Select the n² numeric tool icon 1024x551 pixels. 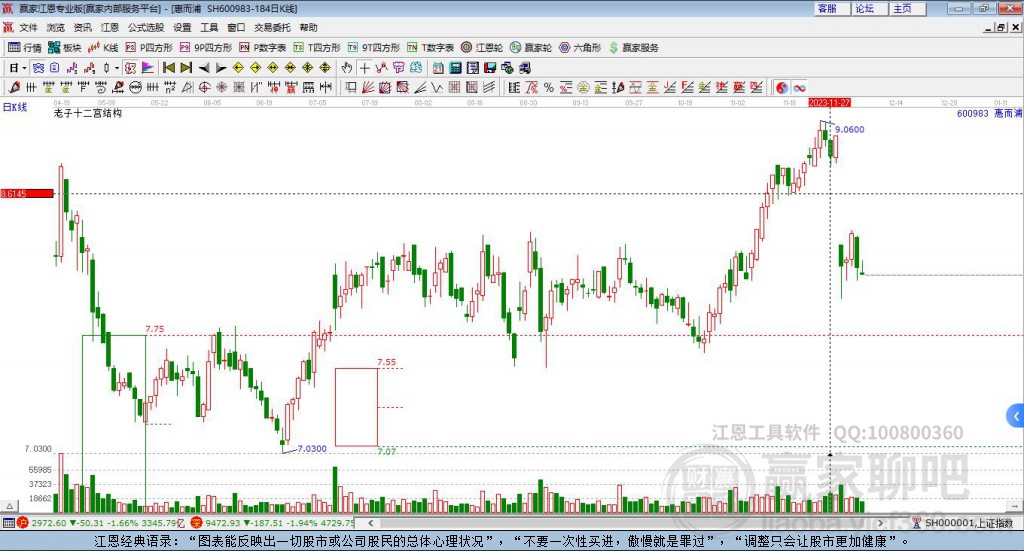tap(170, 87)
